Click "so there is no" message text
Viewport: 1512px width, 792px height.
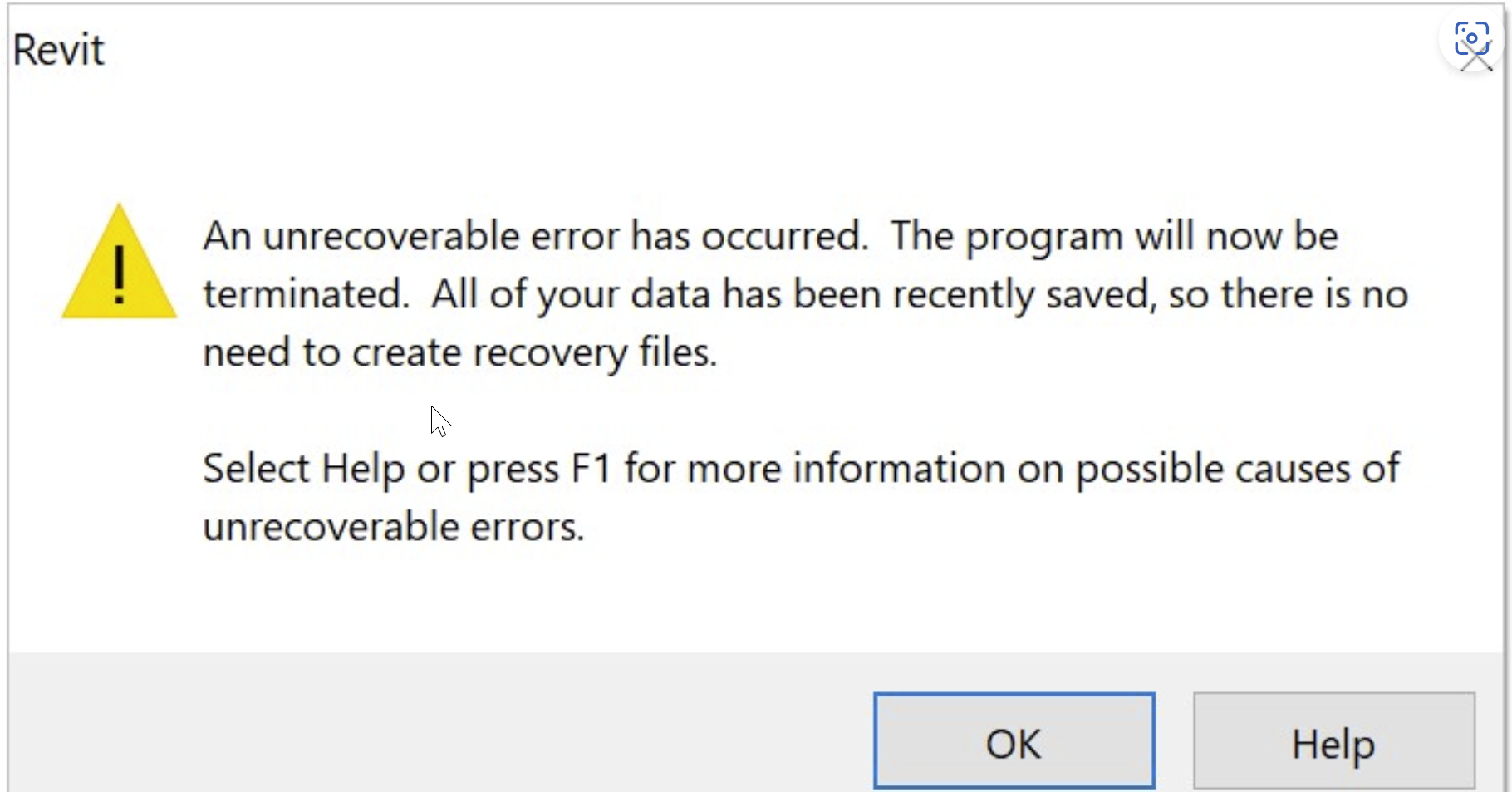pyautogui.click(x=1288, y=294)
